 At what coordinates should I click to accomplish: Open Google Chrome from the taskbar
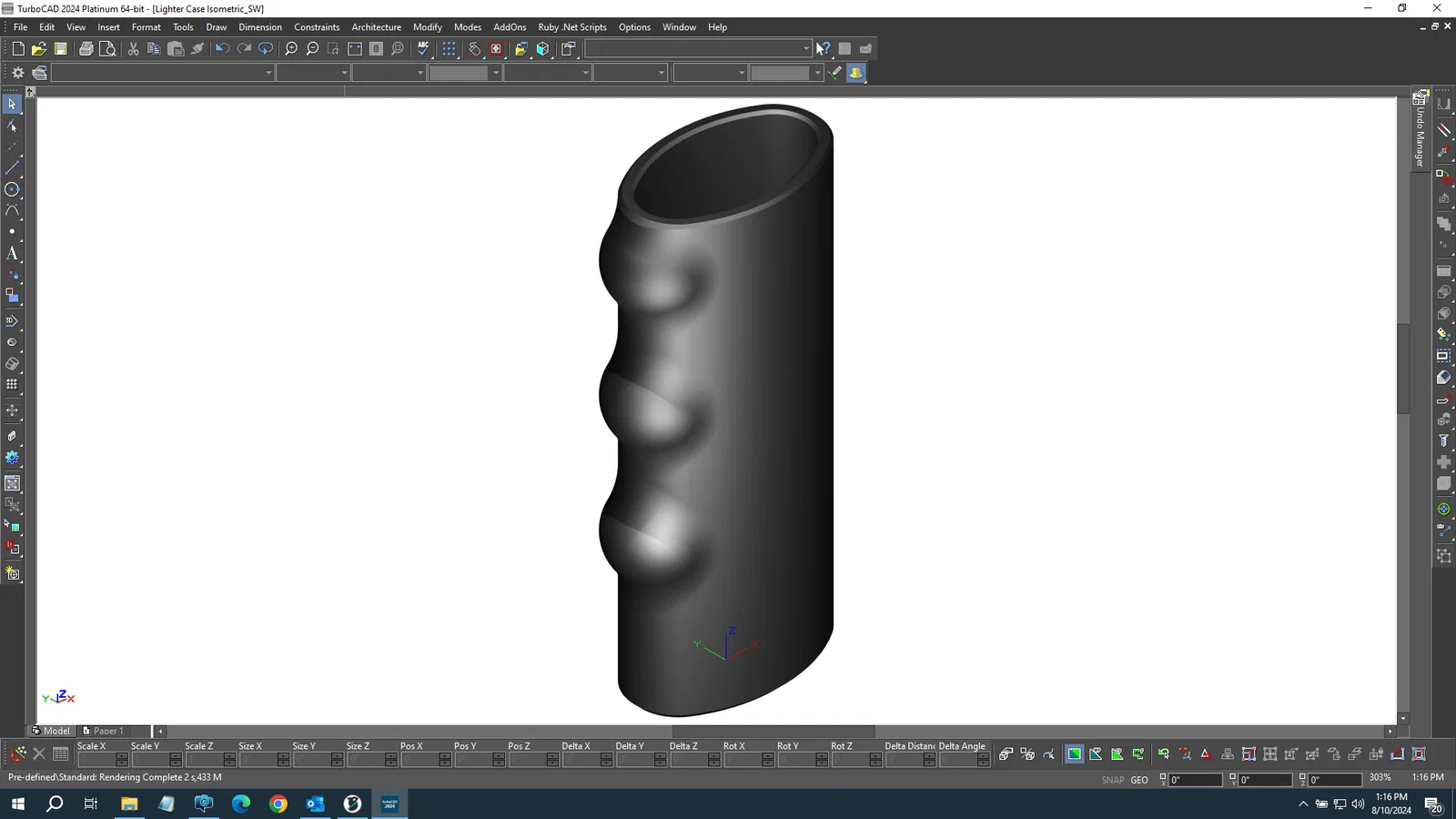(278, 804)
